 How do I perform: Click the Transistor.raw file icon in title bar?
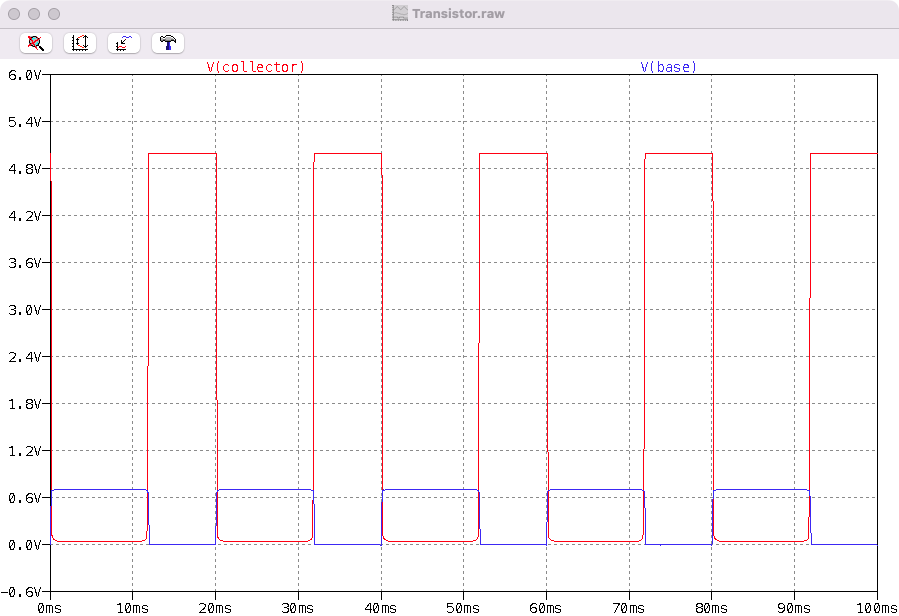[x=400, y=13]
